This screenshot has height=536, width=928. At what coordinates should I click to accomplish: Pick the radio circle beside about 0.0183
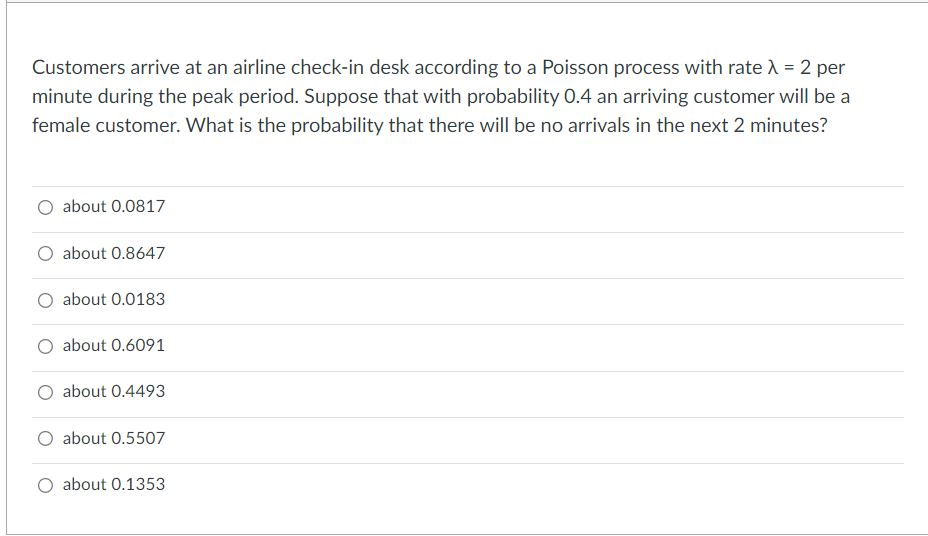pyautogui.click(x=46, y=301)
